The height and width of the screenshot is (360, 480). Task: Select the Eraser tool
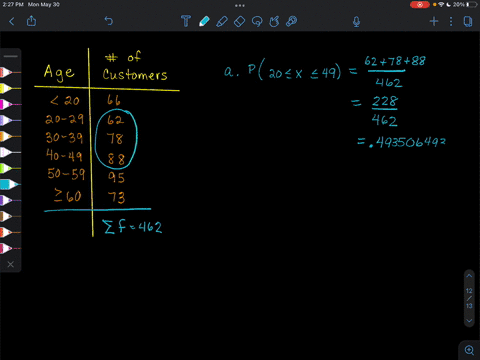coord(239,21)
